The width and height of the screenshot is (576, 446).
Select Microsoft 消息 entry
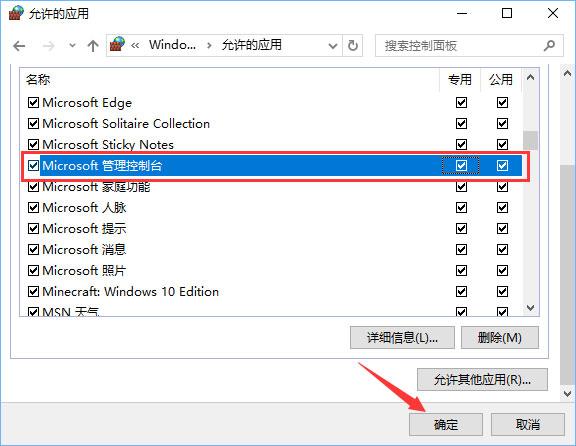tap(84, 249)
